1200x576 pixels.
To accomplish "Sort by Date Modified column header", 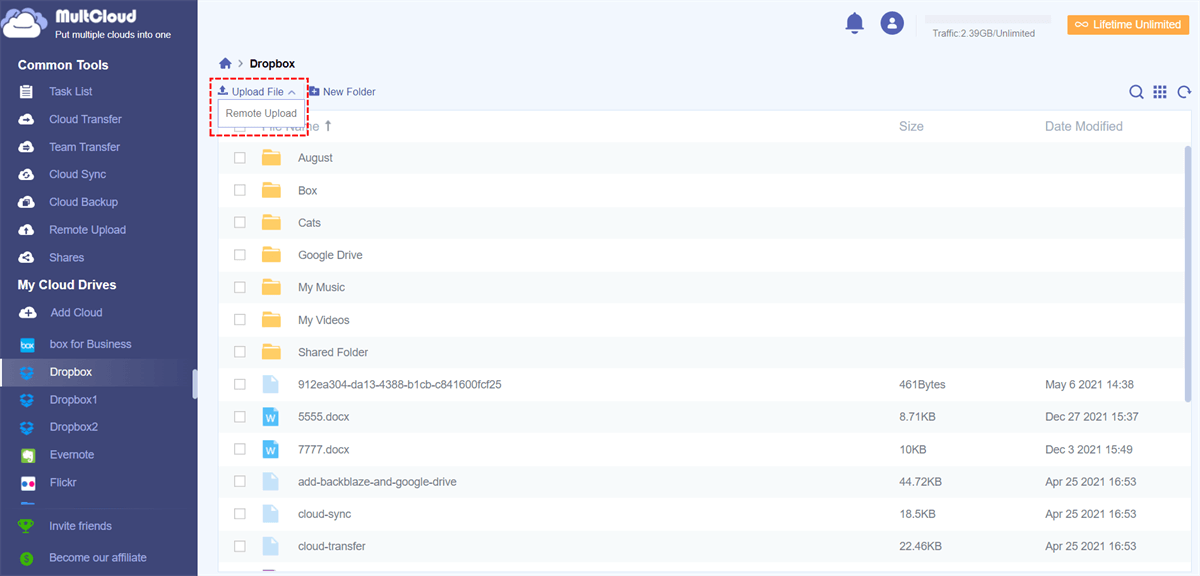I will click(1084, 127).
